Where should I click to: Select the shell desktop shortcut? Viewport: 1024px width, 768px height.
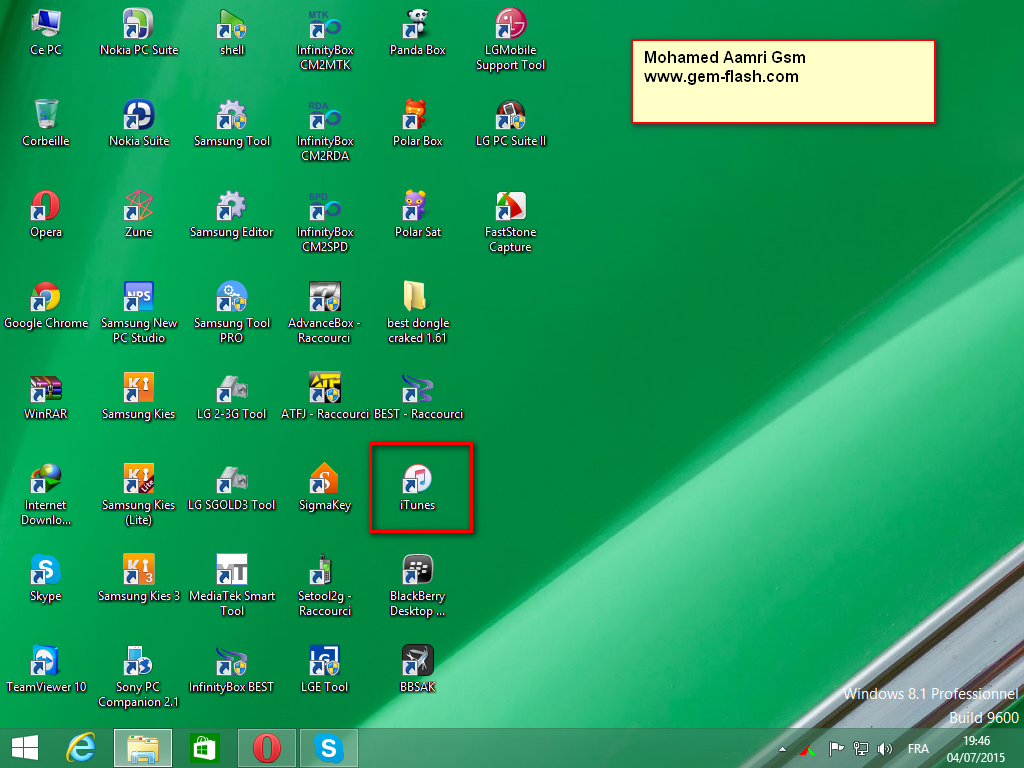[x=232, y=33]
